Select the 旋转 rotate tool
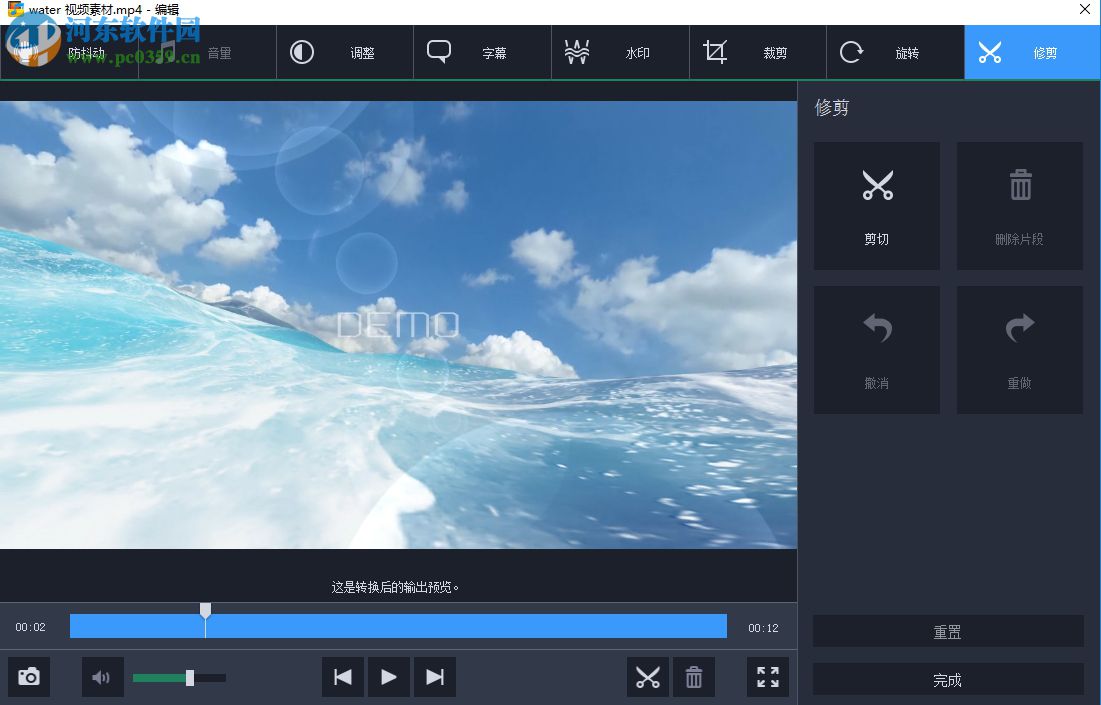The image size is (1101, 705). click(894, 52)
